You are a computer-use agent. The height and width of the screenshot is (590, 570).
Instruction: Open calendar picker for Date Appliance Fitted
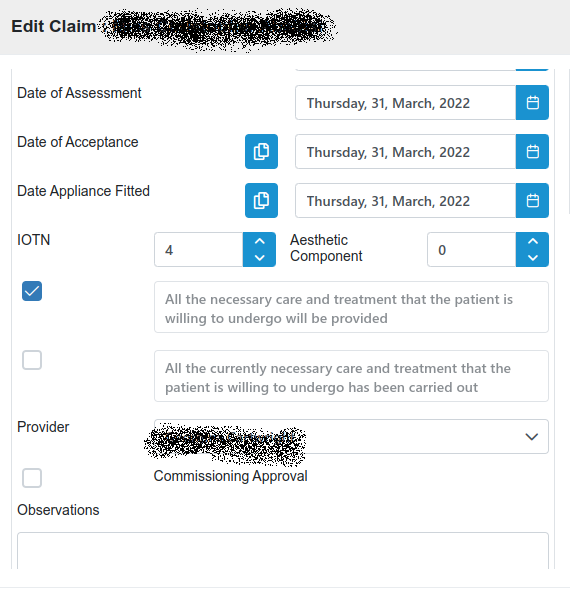pyautogui.click(x=532, y=200)
